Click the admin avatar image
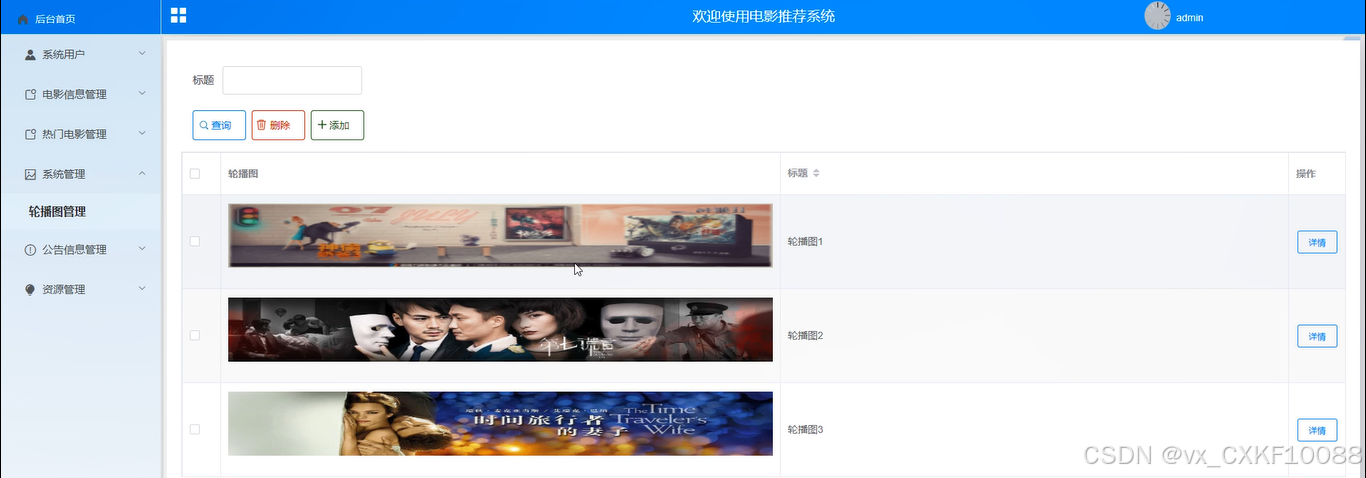The height and width of the screenshot is (478, 1366). point(1157,16)
